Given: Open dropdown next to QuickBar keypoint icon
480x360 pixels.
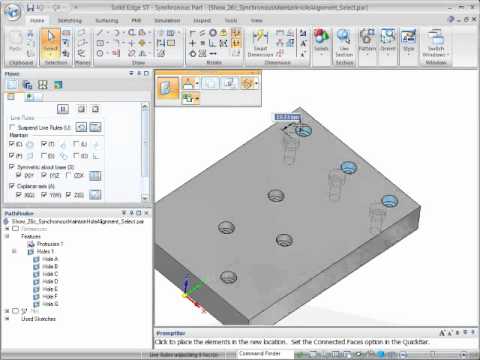Looking at the screenshot, I should click(x=197, y=98).
